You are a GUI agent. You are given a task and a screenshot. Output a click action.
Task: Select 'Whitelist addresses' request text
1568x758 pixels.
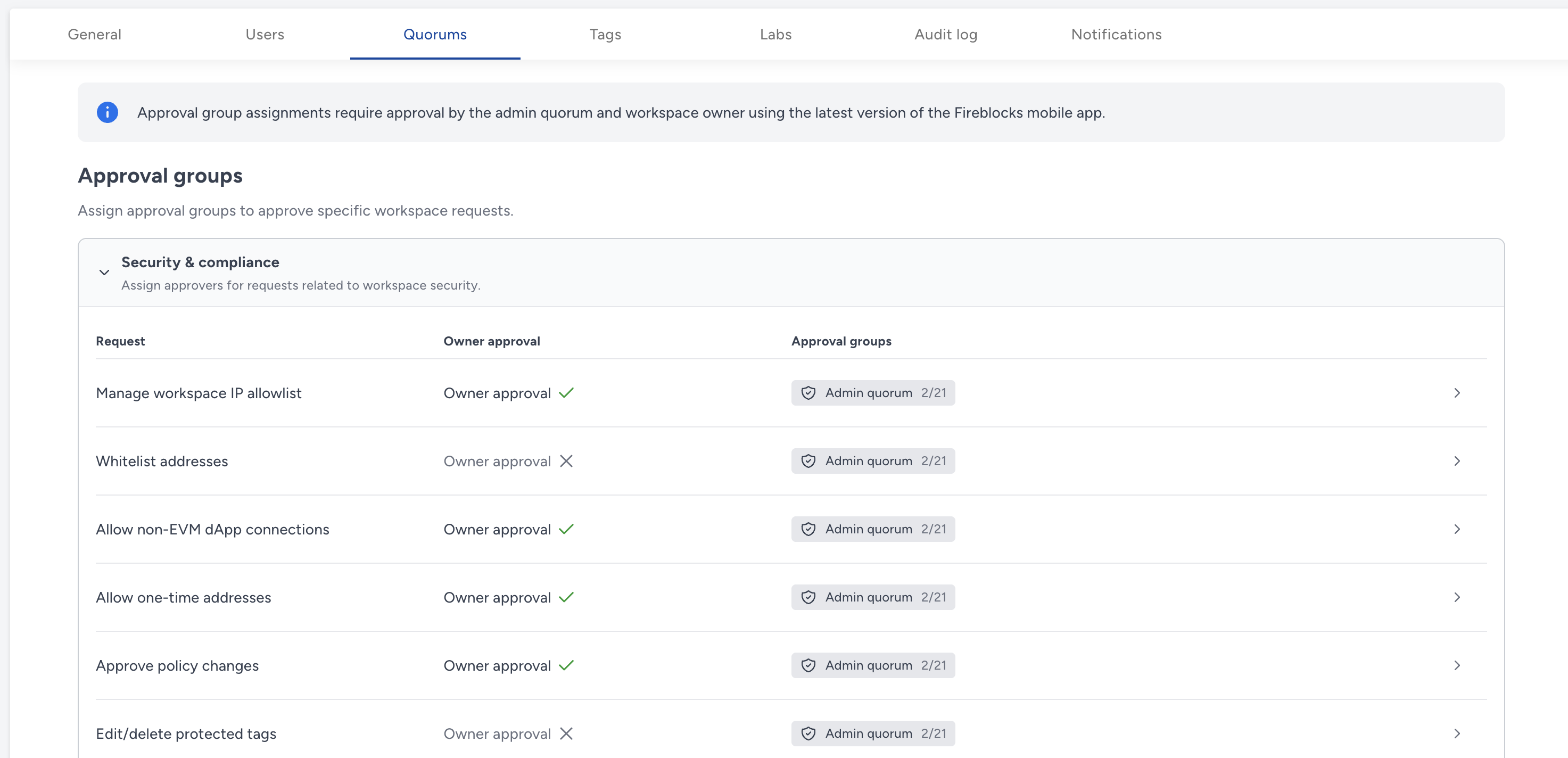pos(162,462)
